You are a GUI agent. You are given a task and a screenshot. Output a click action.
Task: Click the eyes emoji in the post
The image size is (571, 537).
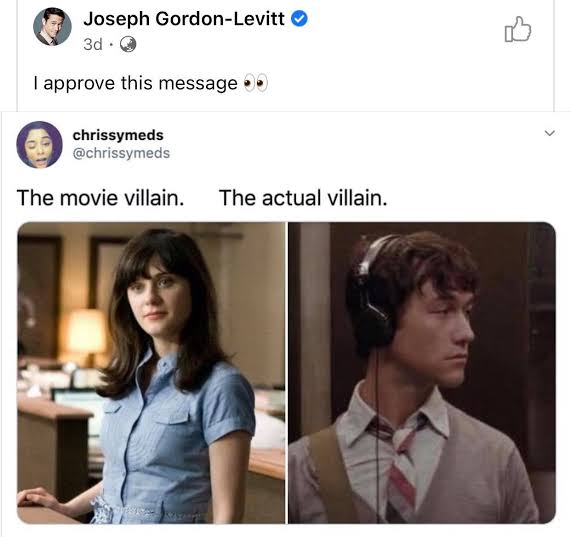pos(256,83)
